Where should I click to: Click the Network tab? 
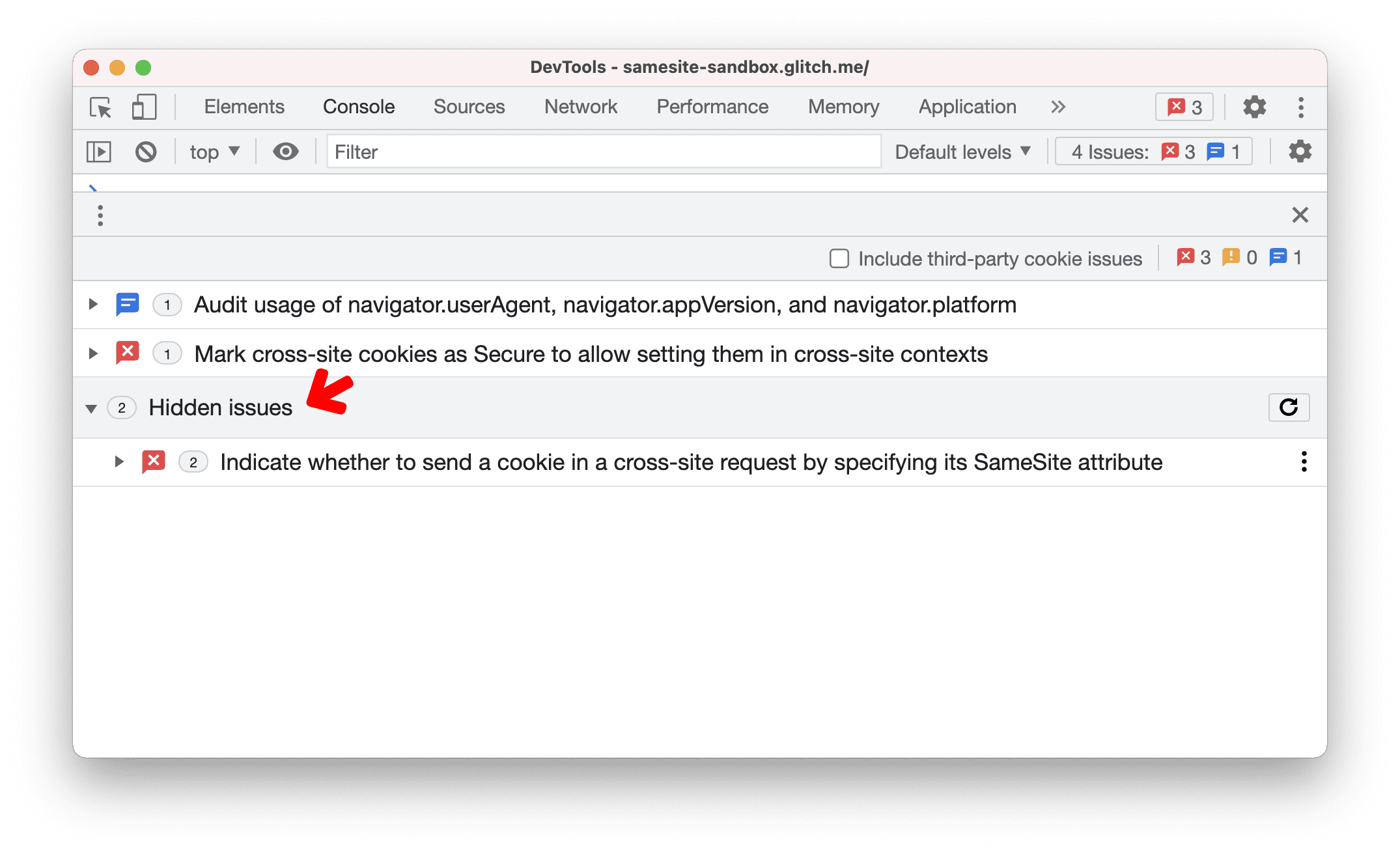click(x=579, y=107)
